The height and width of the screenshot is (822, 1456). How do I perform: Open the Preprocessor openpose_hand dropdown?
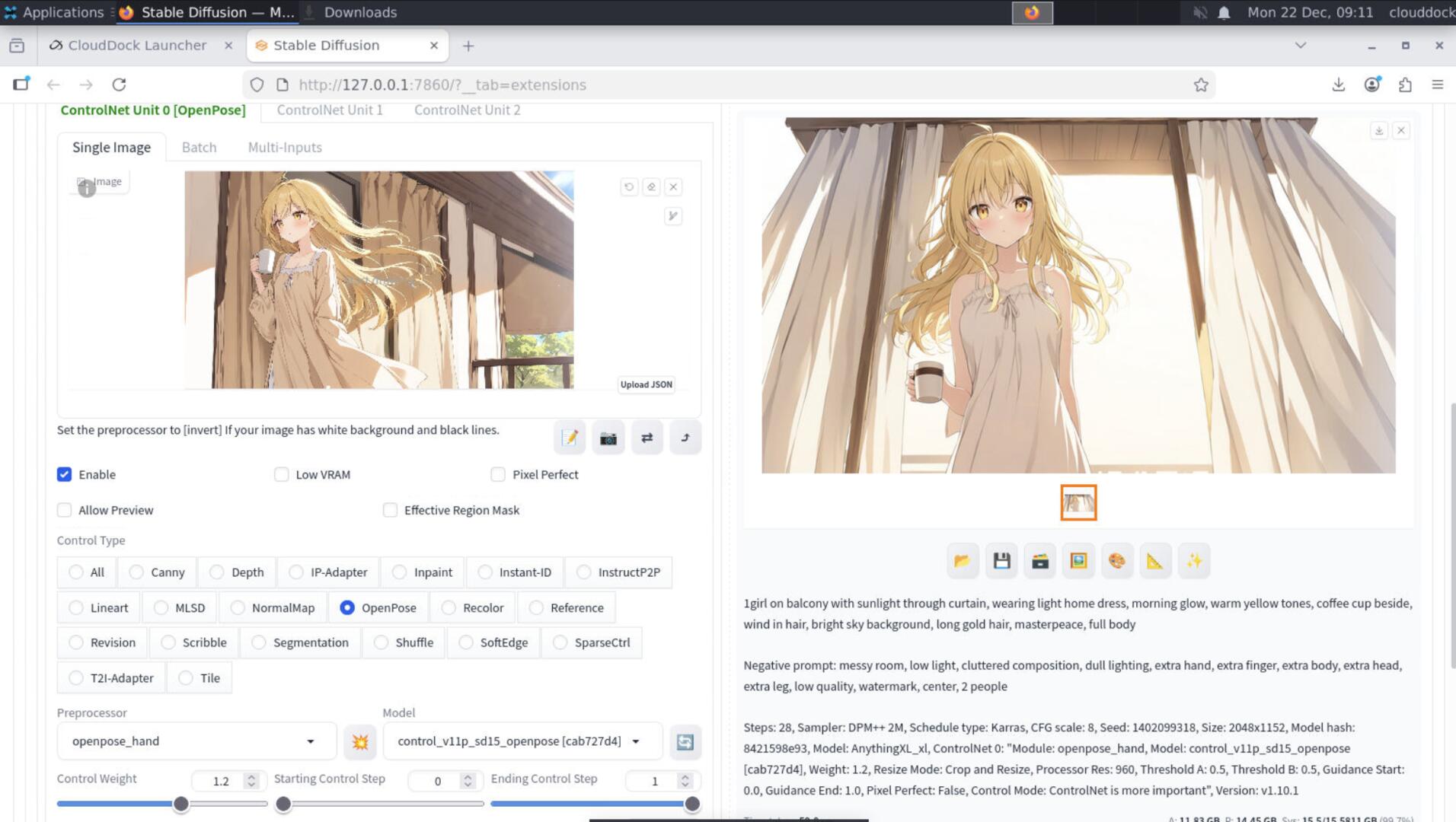(x=196, y=741)
